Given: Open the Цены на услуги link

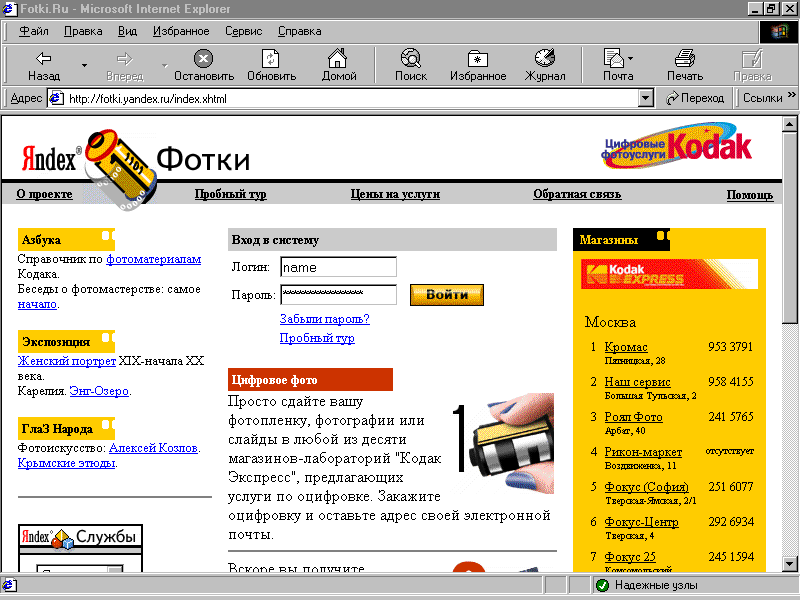Looking at the screenshot, I should [x=395, y=194].
